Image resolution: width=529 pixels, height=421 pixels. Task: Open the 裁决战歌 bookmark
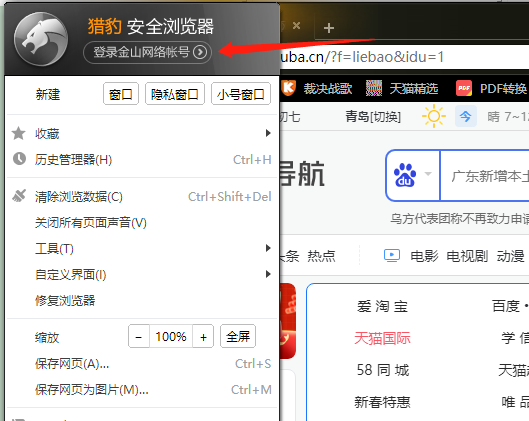pyautogui.click(x=328, y=89)
